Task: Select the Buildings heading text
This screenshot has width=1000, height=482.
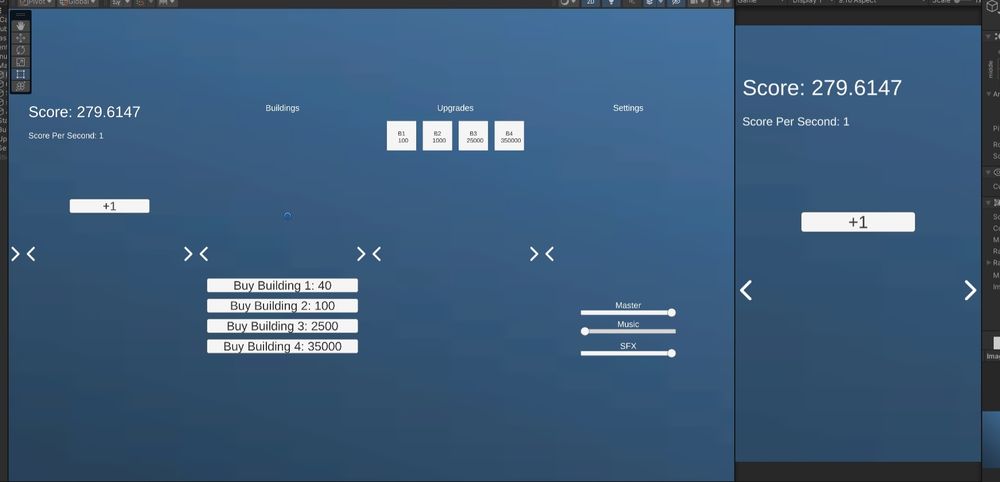Action: pos(282,108)
